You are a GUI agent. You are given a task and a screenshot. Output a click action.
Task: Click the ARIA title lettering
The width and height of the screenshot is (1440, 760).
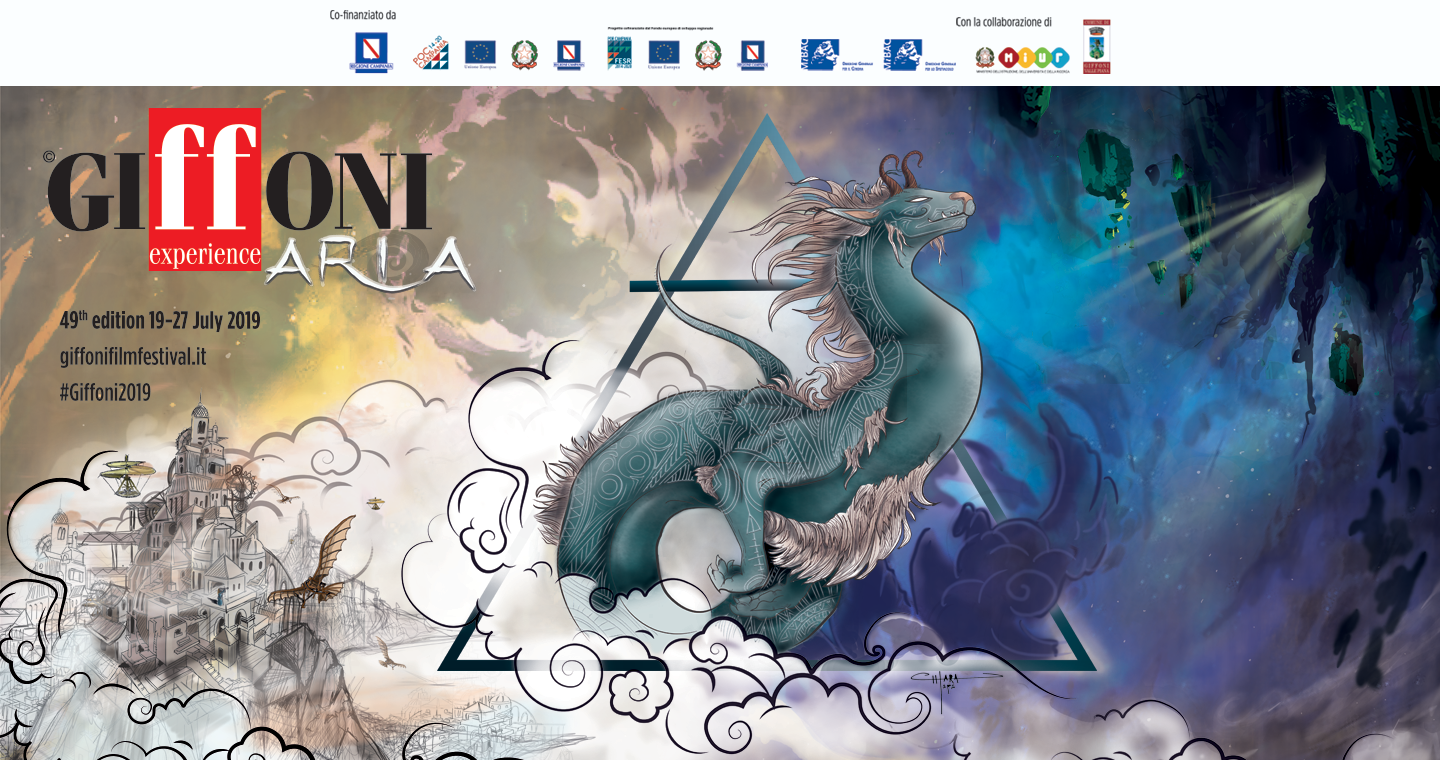click(x=369, y=263)
